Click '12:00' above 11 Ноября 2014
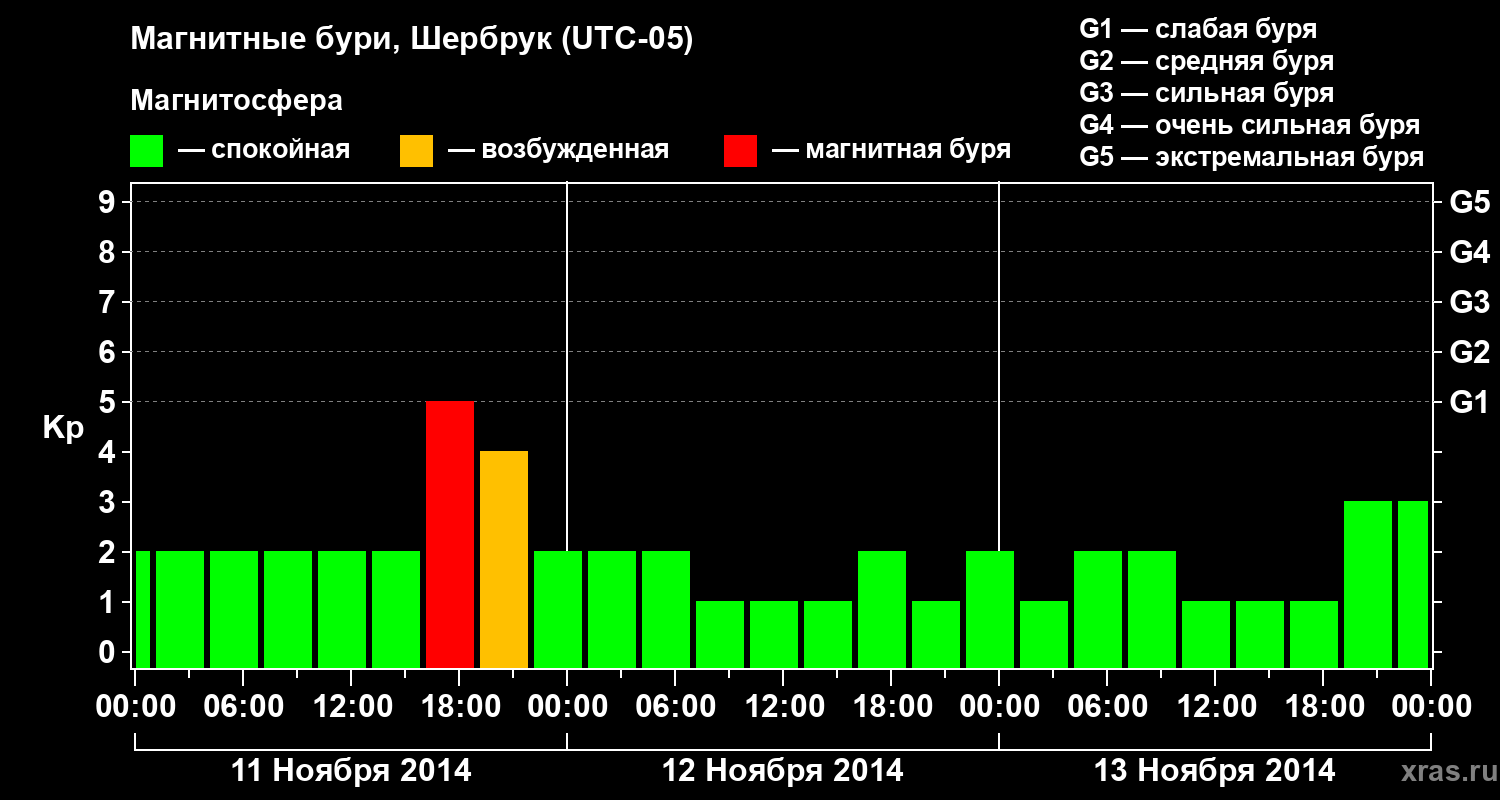 tap(351, 707)
